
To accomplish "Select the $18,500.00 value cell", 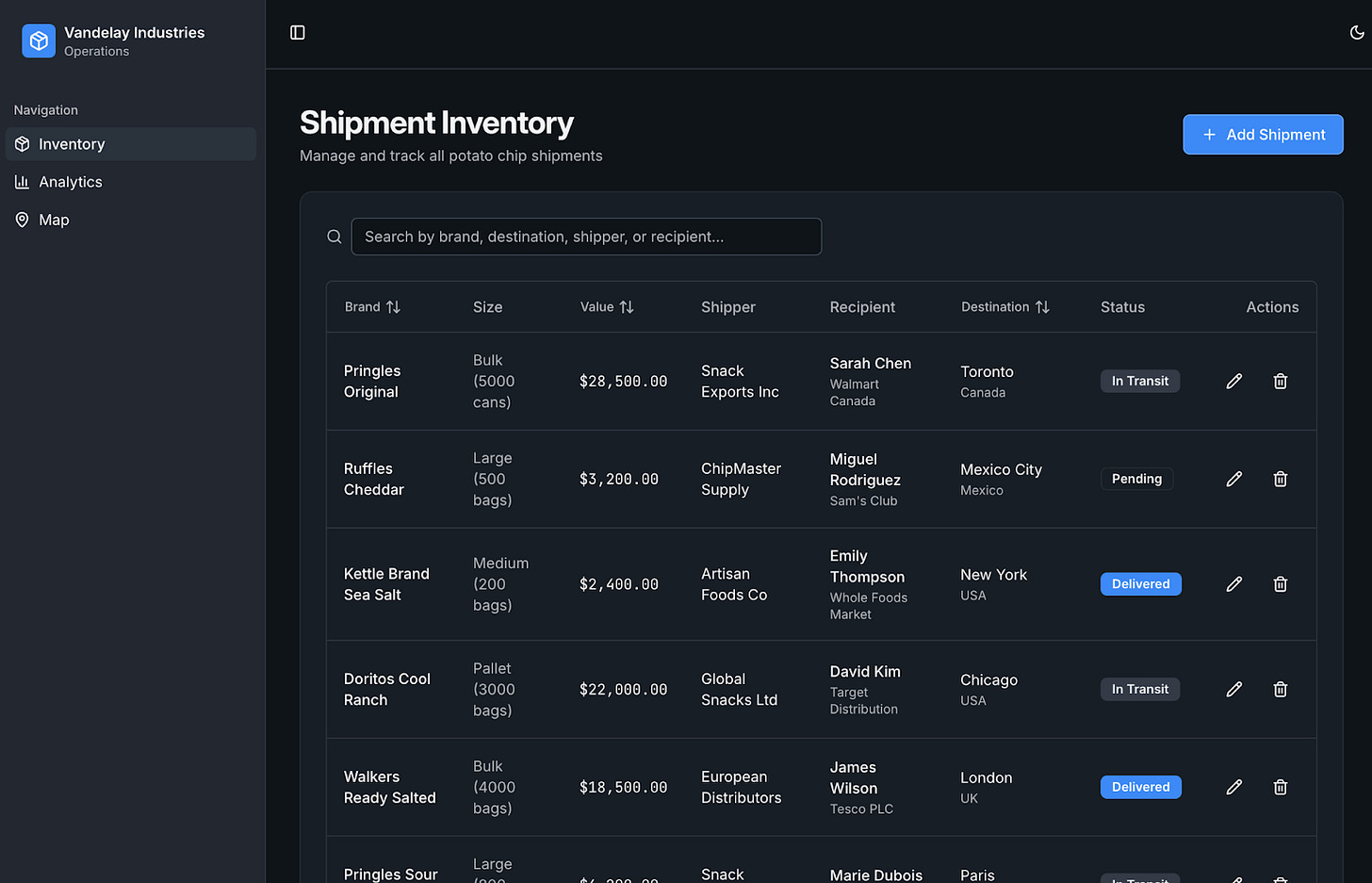I will (623, 788).
